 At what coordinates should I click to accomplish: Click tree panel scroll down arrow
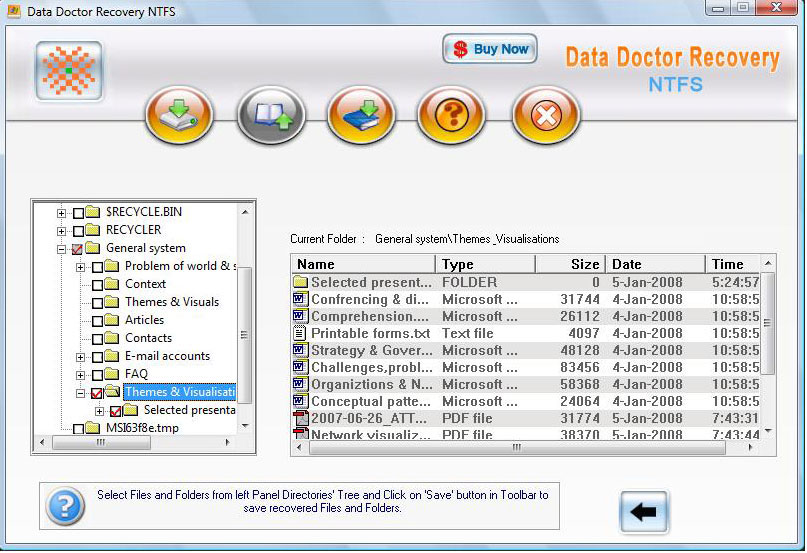[245, 426]
